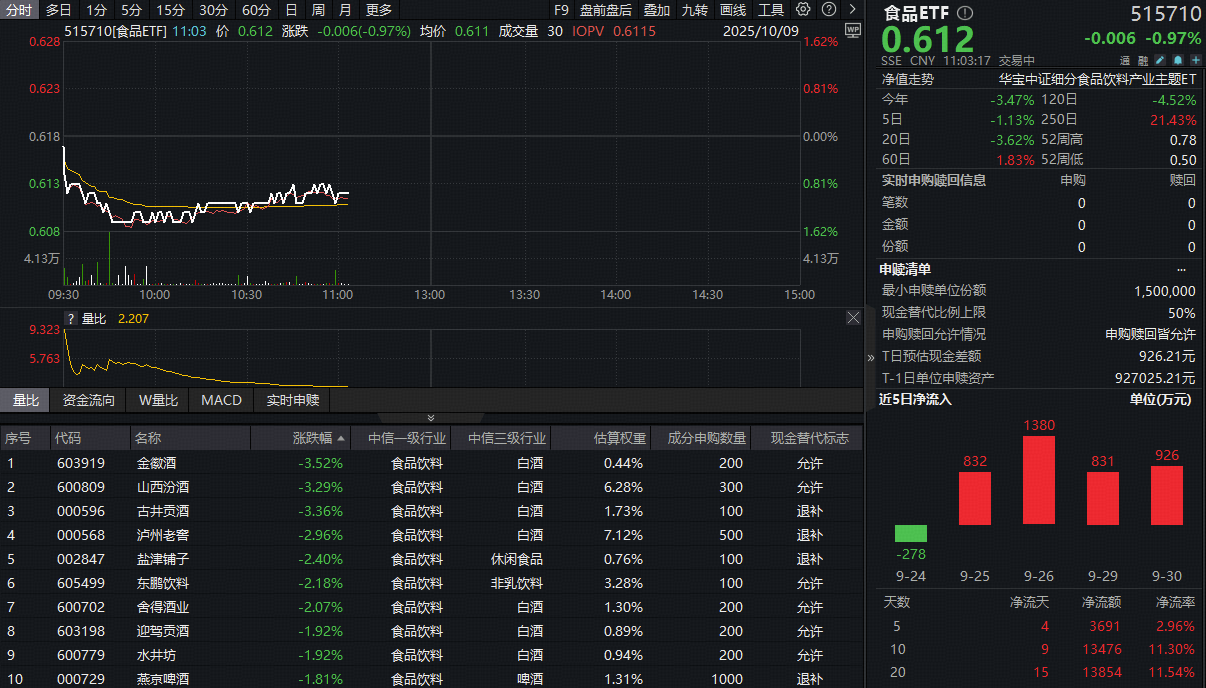This screenshot has height=688, width=1206.
Task: Click the info icon beside 食品ETF title
Action: coord(963,14)
